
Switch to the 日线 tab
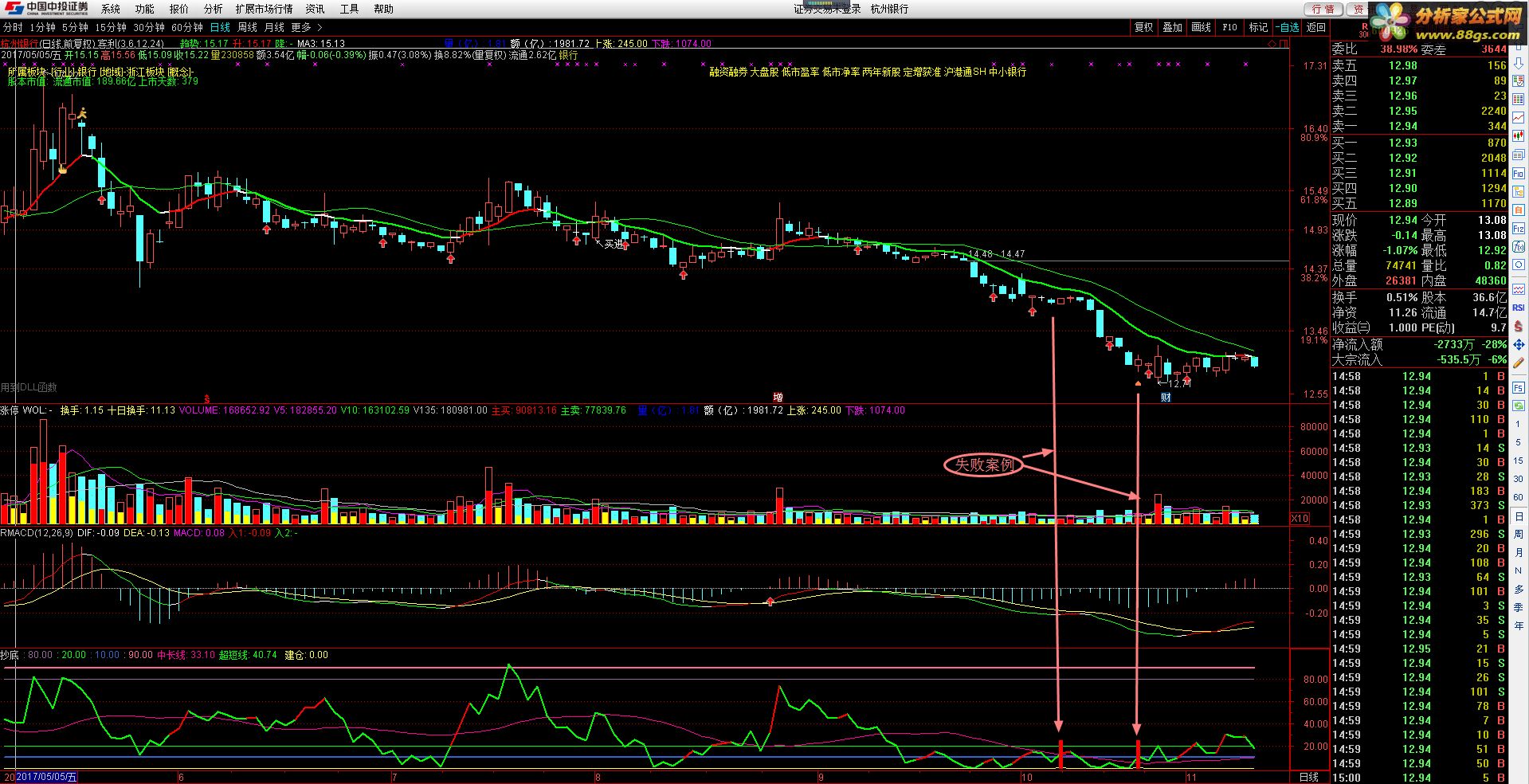219,27
